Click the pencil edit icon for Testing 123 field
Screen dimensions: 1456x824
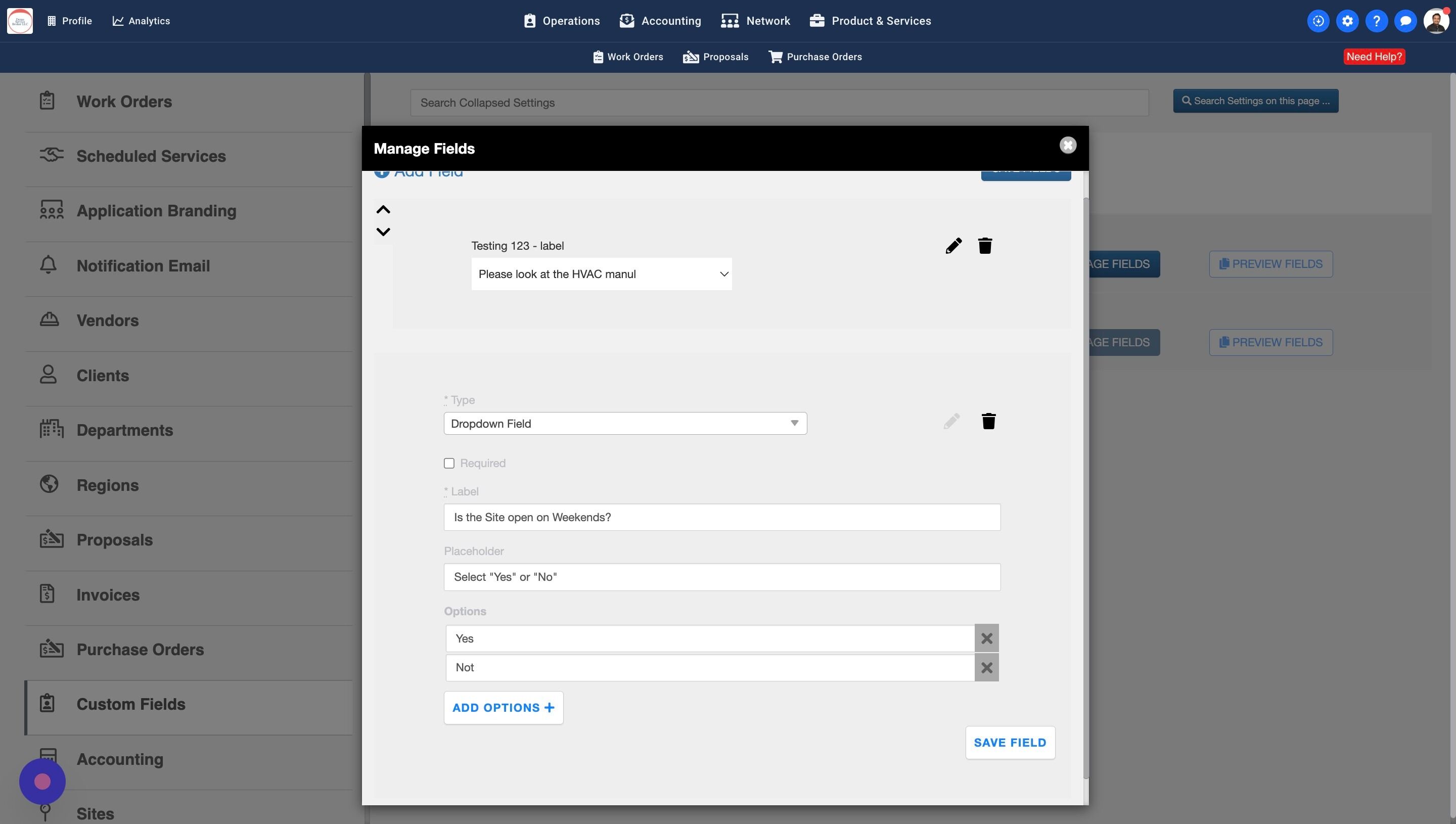click(953, 246)
